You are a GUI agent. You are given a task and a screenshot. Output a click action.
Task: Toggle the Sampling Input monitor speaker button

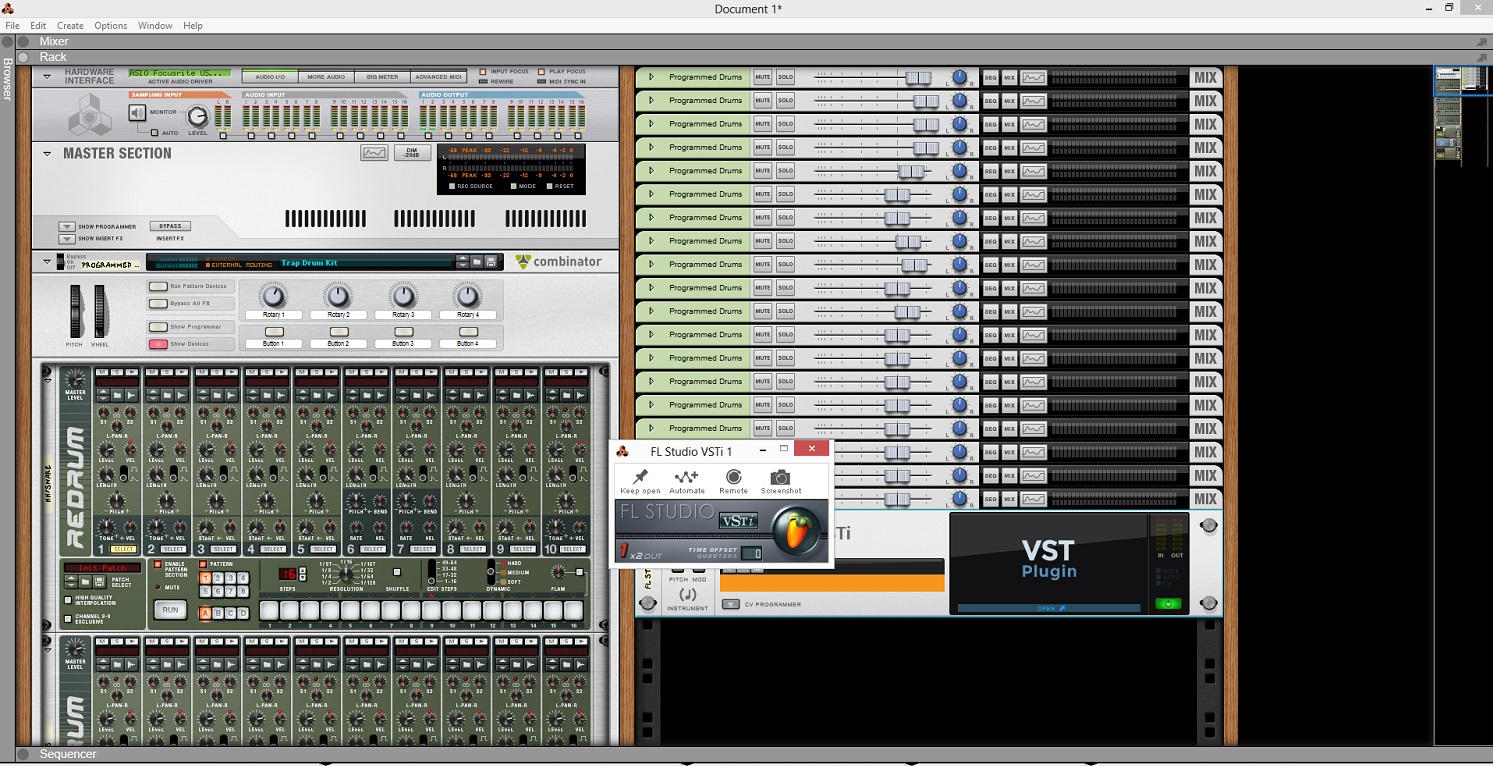tap(138, 112)
